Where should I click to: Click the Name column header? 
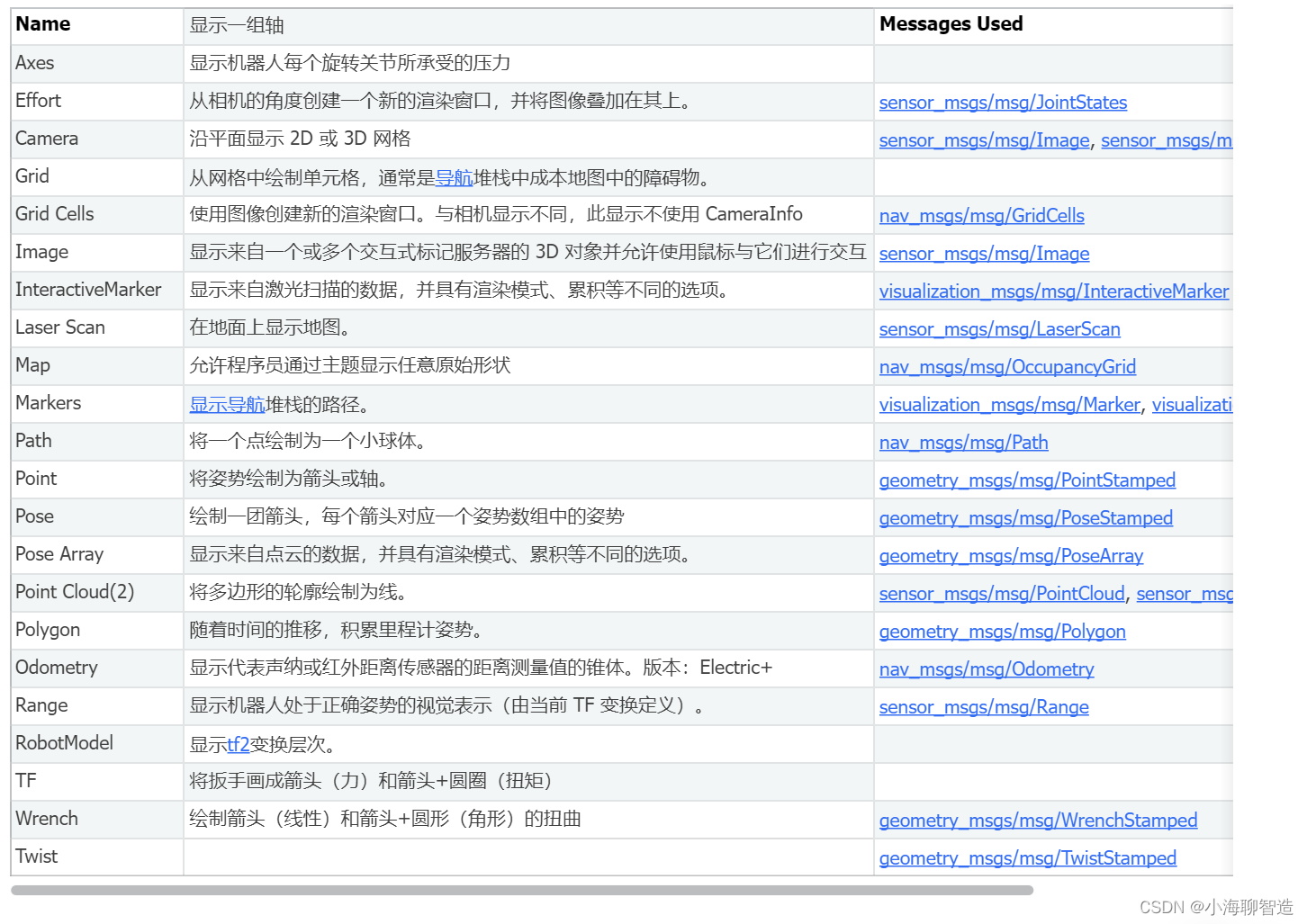97,25
